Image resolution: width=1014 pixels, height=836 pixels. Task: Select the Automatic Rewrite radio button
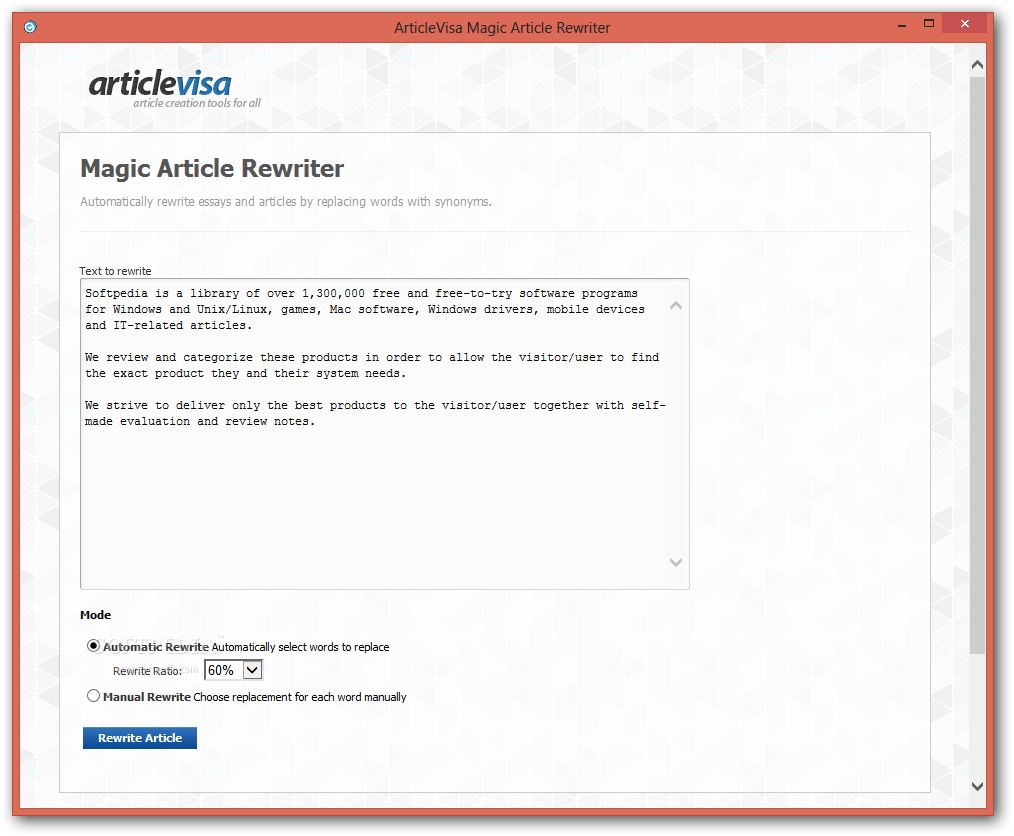[x=94, y=646]
